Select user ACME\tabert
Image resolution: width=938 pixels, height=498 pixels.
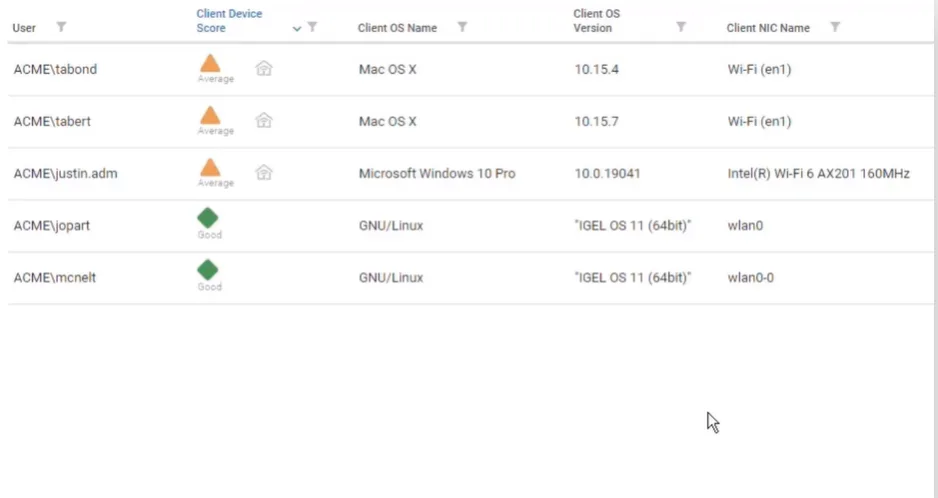pyautogui.click(x=52, y=122)
